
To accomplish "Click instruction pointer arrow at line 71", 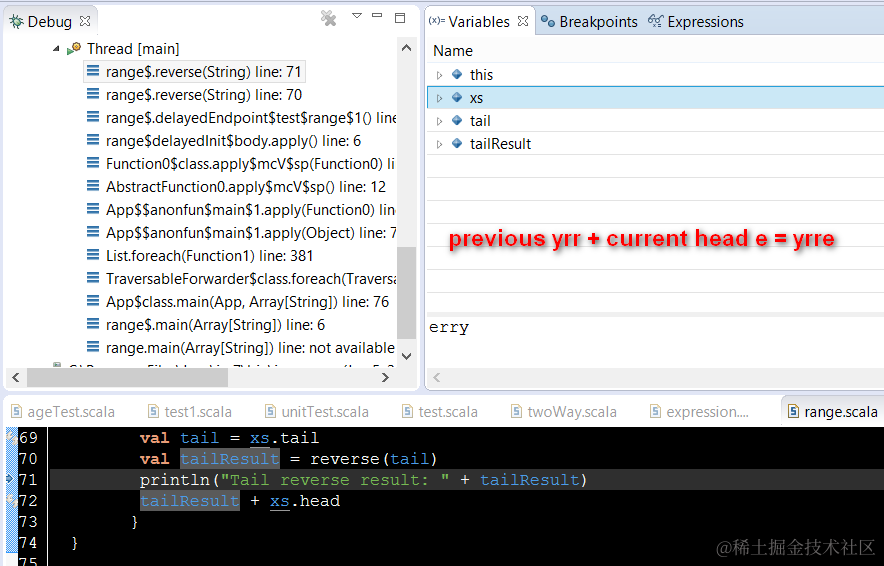I will click(10, 479).
